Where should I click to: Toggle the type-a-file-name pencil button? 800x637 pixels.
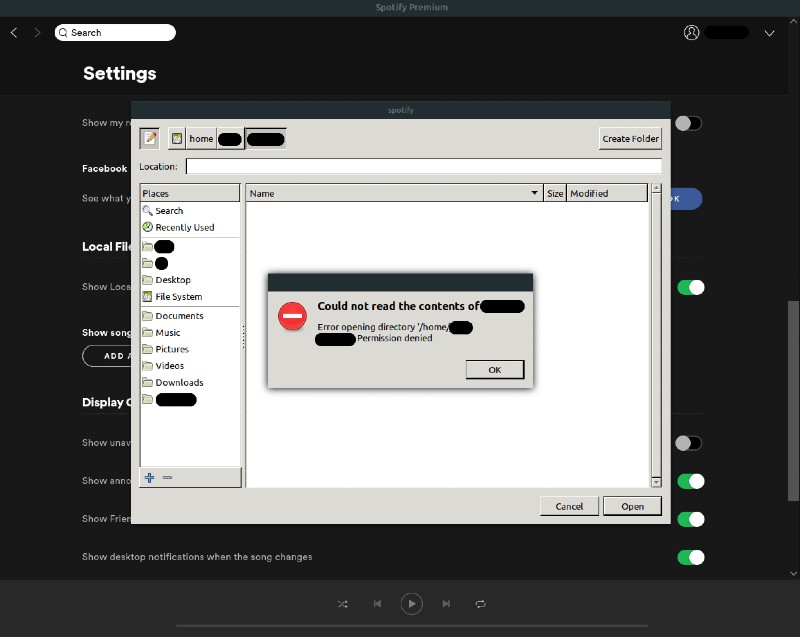click(x=150, y=138)
